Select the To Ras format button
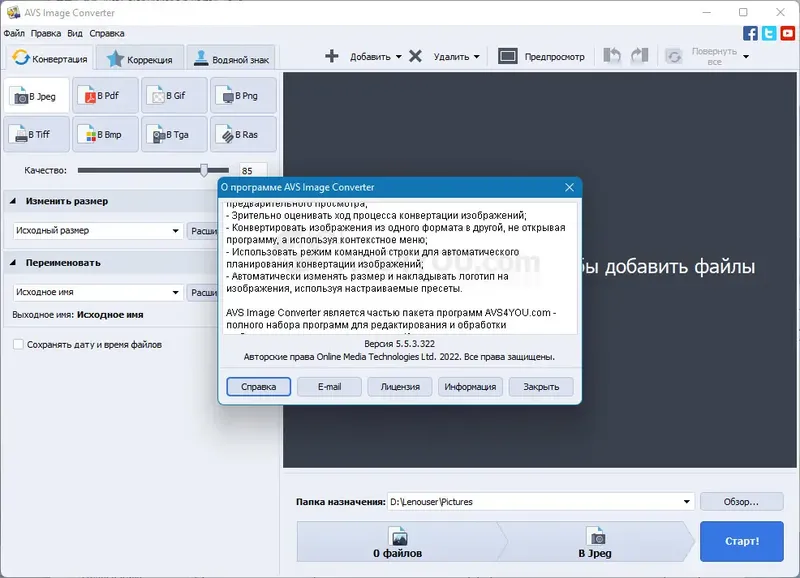The width and height of the screenshot is (800, 578). pyautogui.click(x=243, y=134)
